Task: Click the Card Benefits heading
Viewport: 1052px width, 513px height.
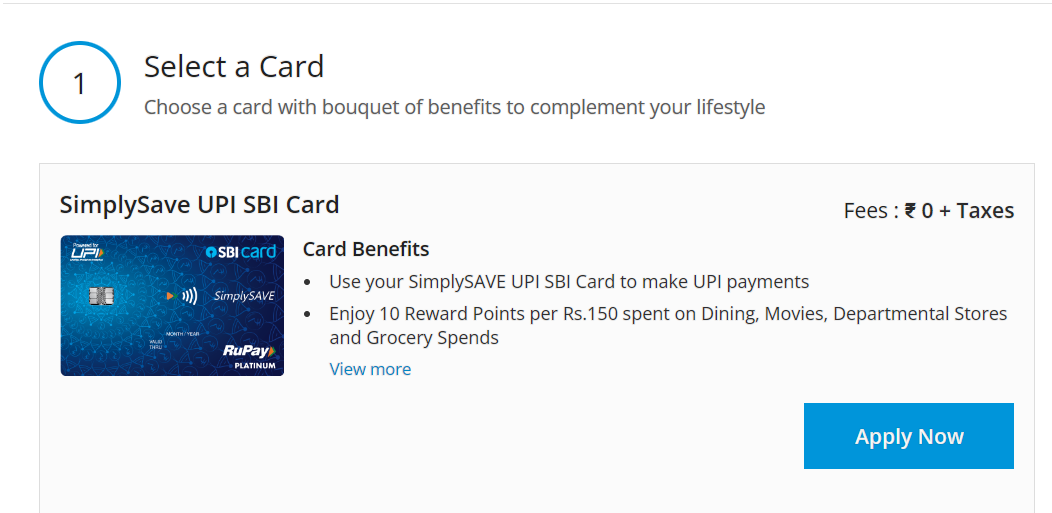Action: [x=366, y=249]
